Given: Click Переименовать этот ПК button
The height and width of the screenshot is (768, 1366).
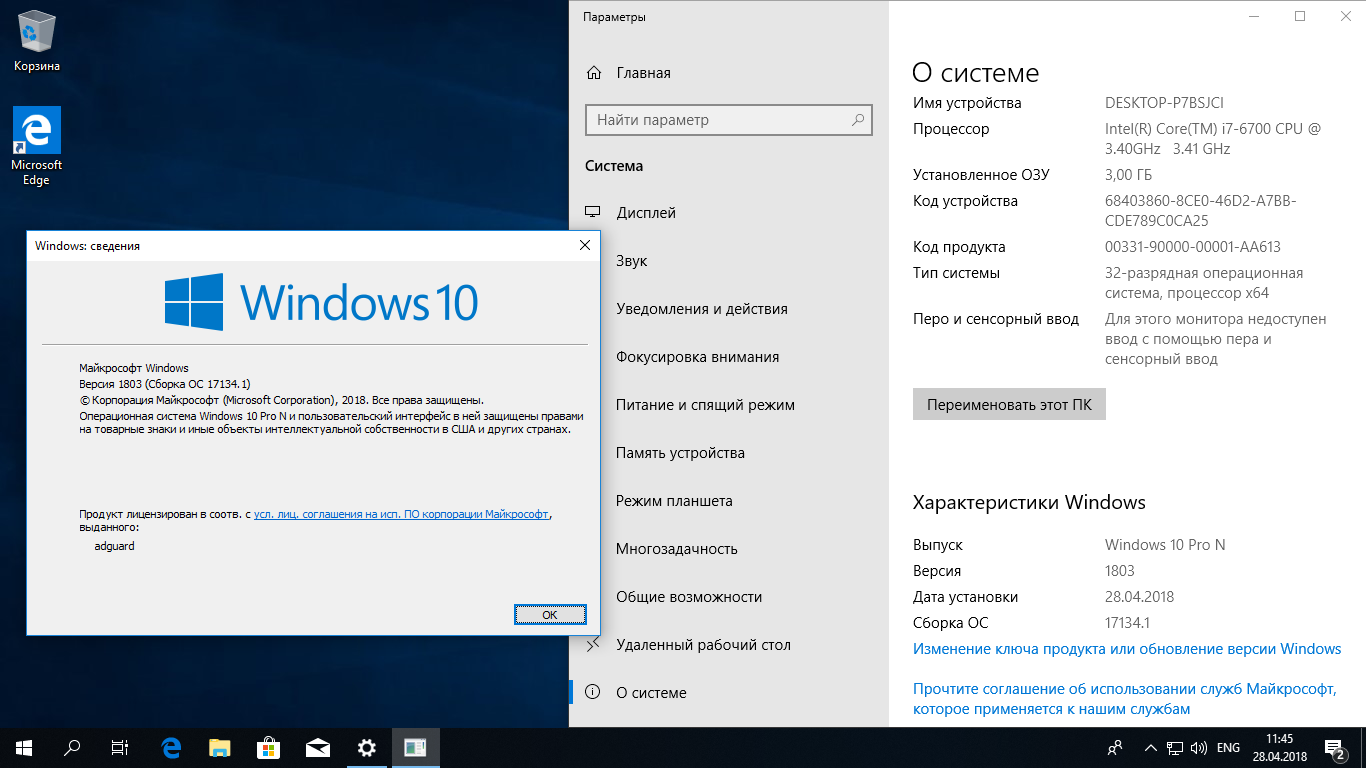Looking at the screenshot, I should click(x=1009, y=405).
